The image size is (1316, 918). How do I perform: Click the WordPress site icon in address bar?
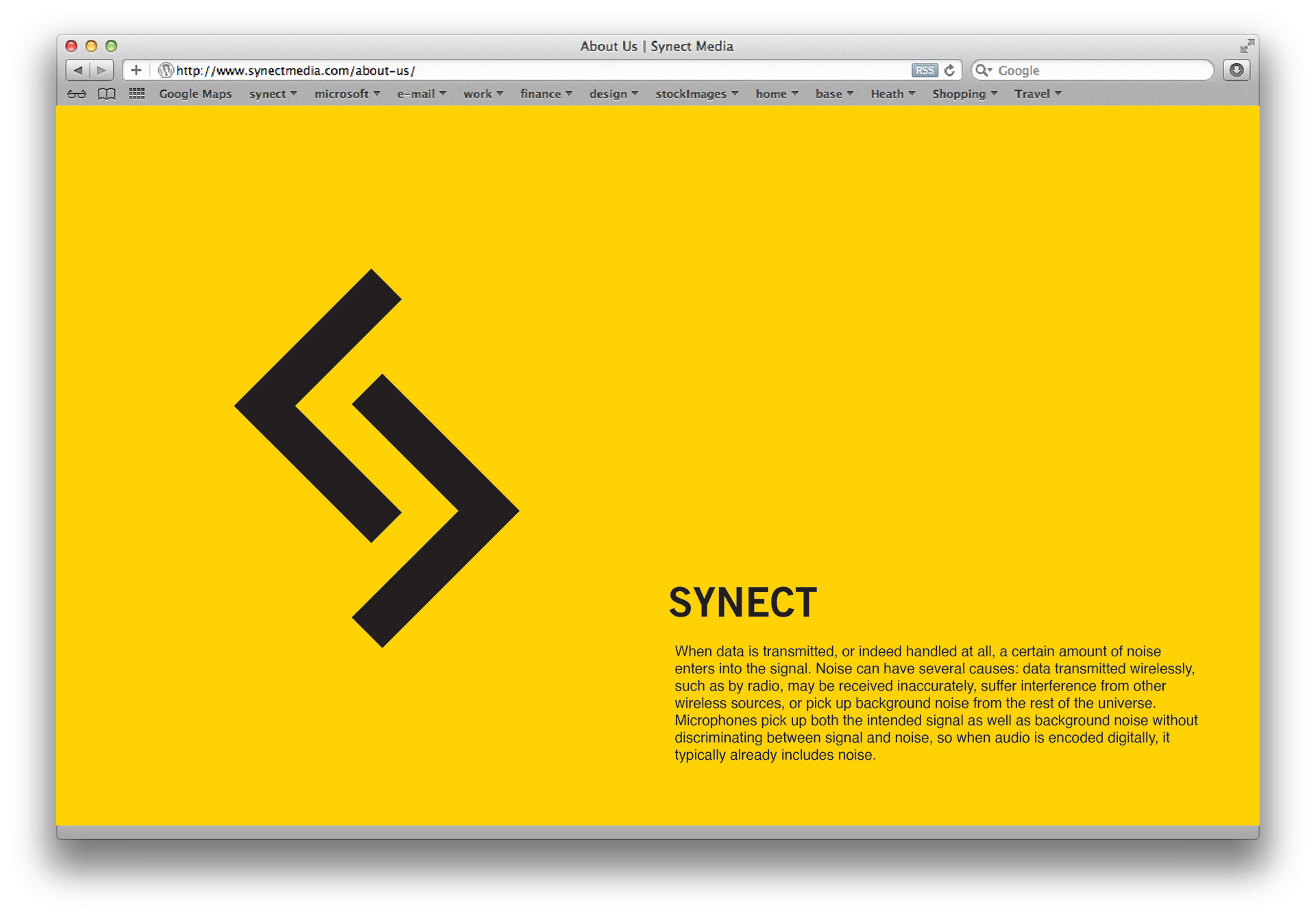pos(166,70)
